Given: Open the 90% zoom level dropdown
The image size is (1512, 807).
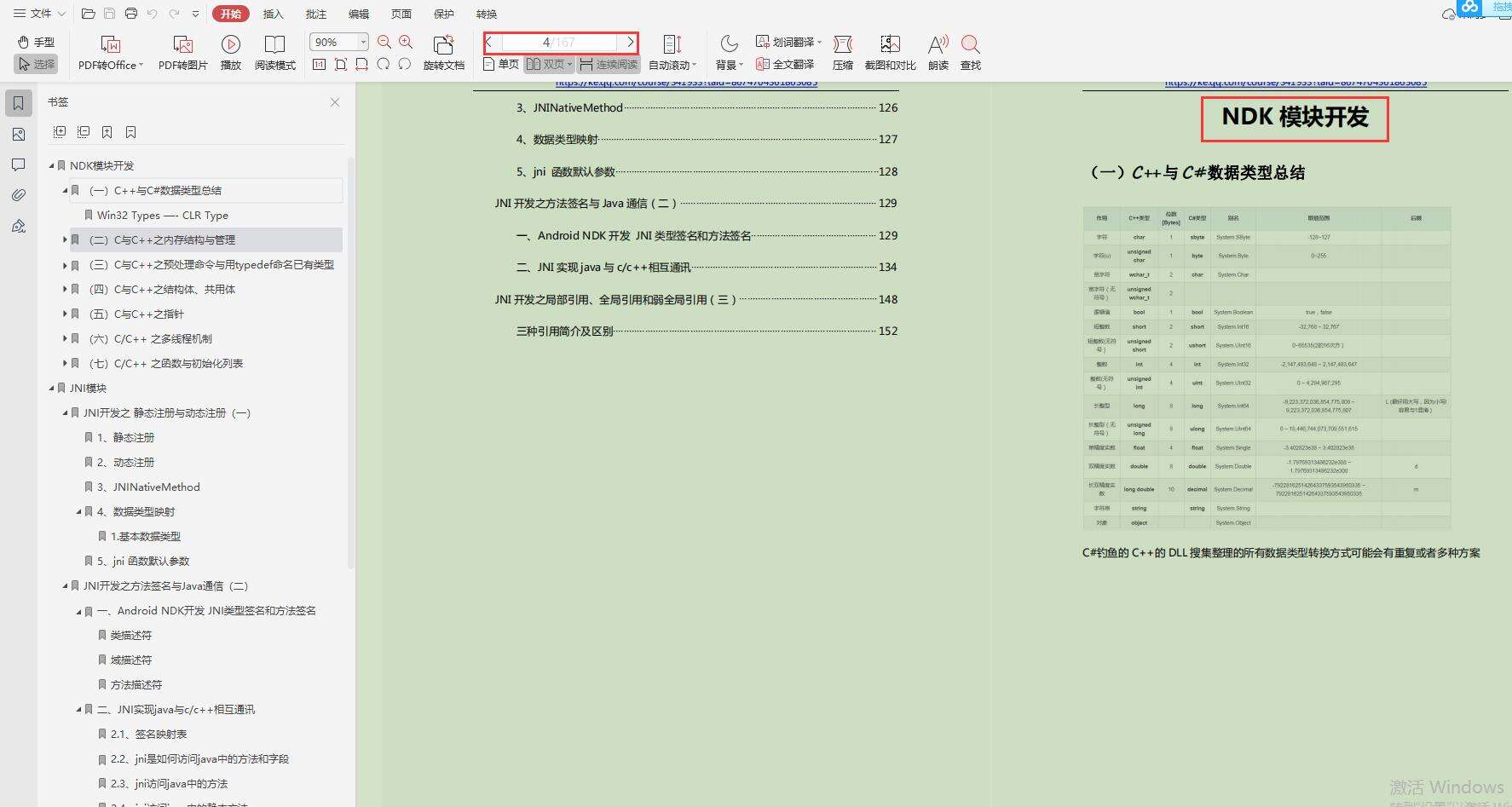Looking at the screenshot, I should click(x=363, y=42).
